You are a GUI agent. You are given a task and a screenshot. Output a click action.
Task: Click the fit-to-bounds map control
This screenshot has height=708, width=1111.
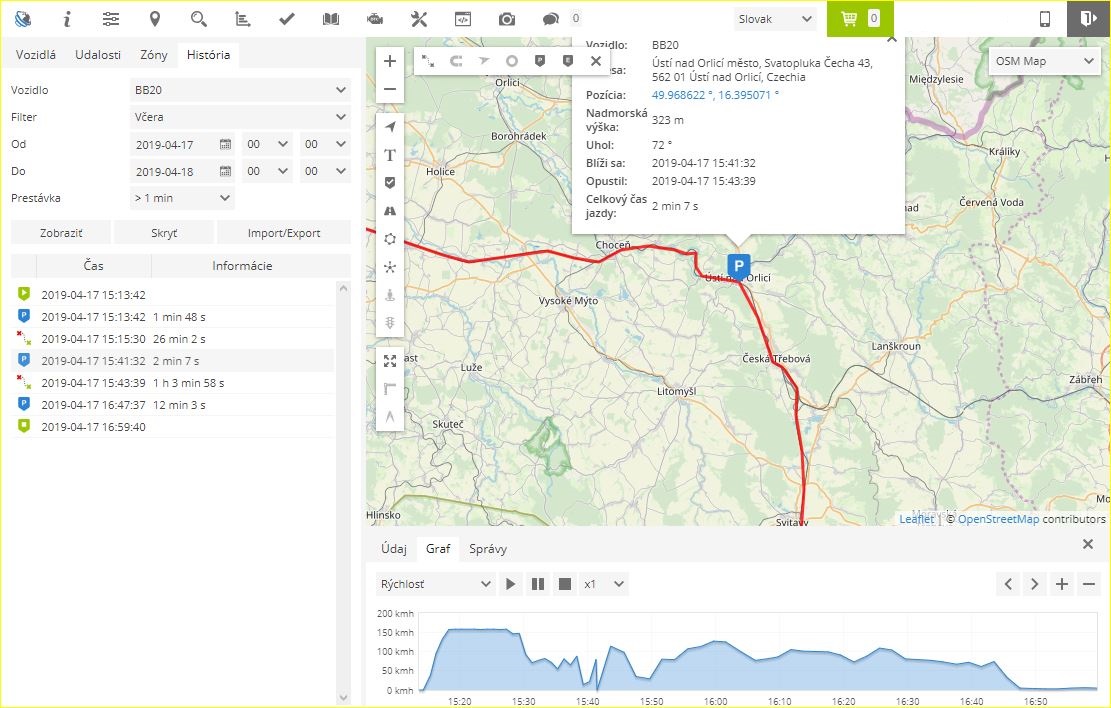tap(390, 361)
